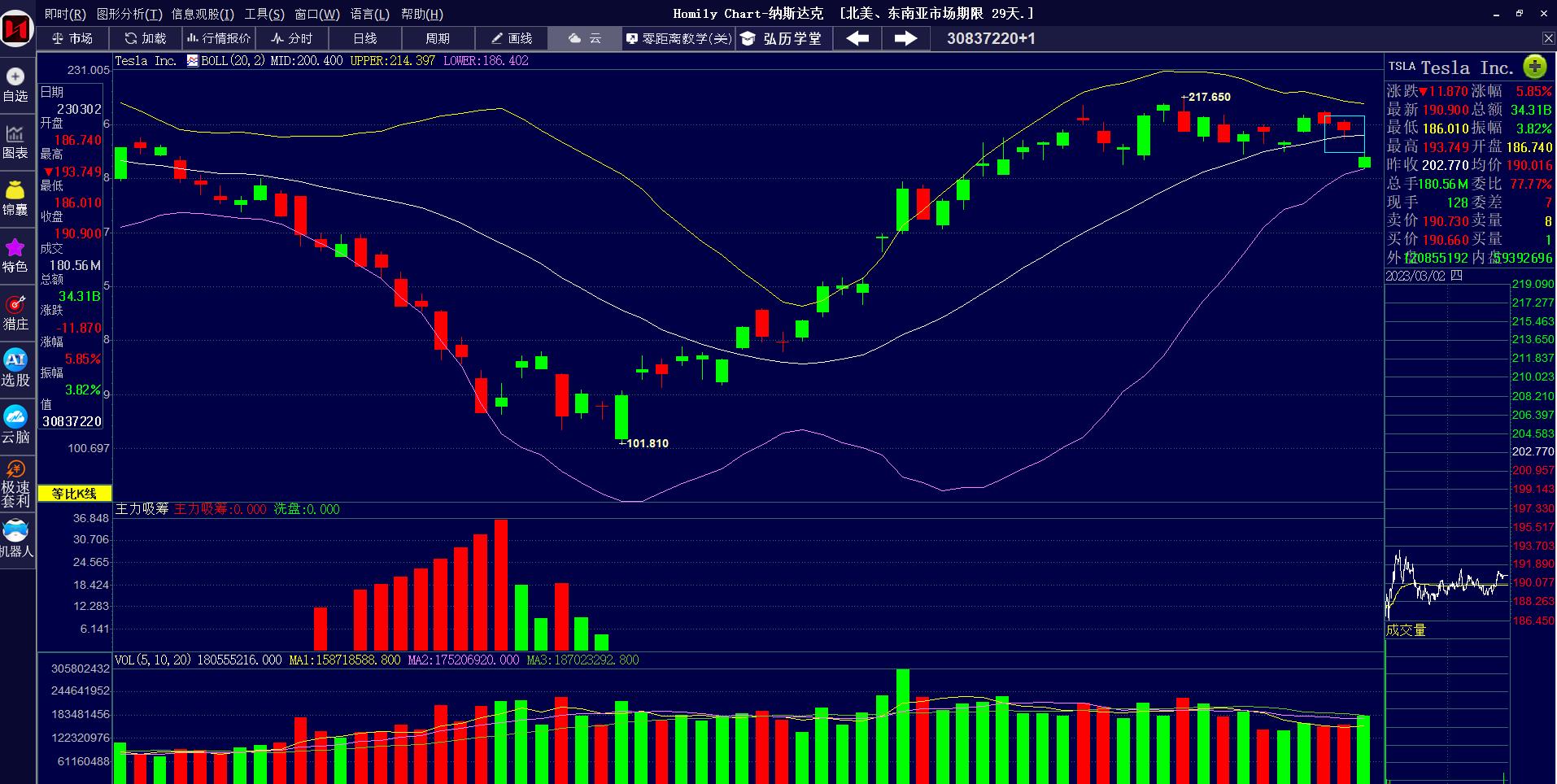Click the 均价 190.016 value

(x=1529, y=165)
